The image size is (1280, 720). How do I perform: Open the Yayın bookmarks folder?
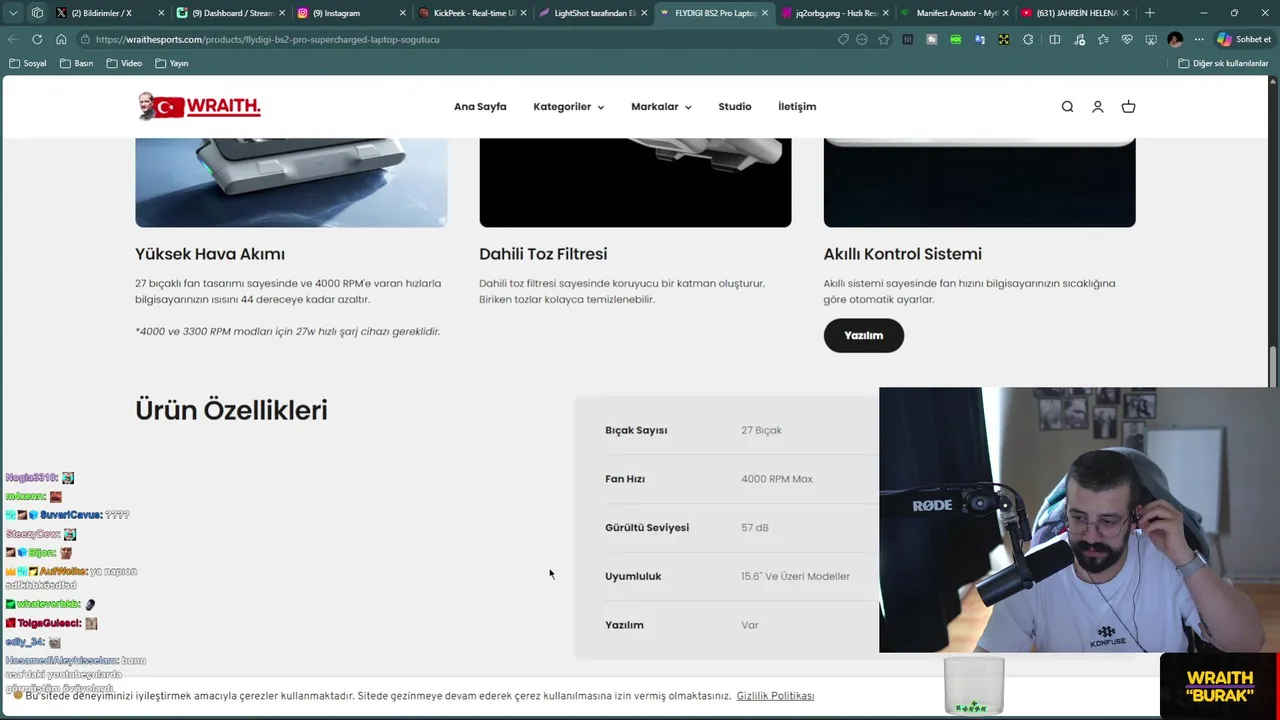(x=172, y=63)
